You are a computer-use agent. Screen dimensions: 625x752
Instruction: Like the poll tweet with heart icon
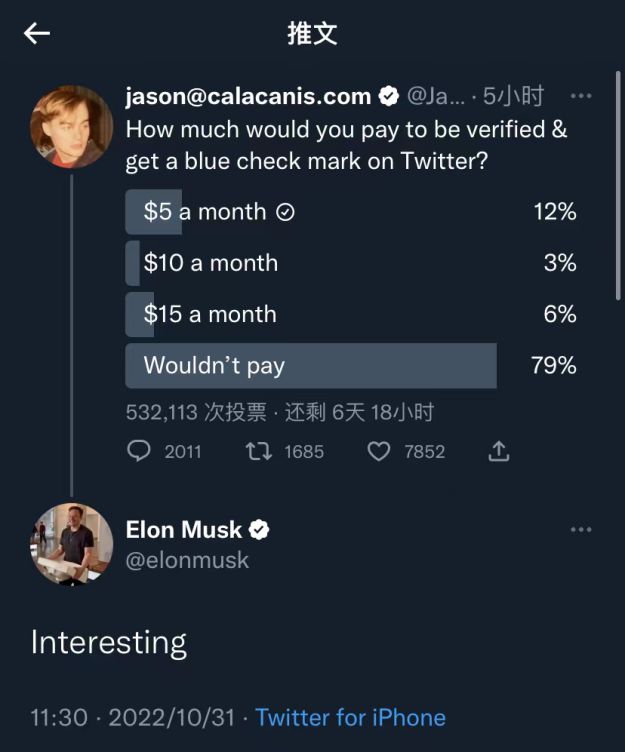[379, 451]
